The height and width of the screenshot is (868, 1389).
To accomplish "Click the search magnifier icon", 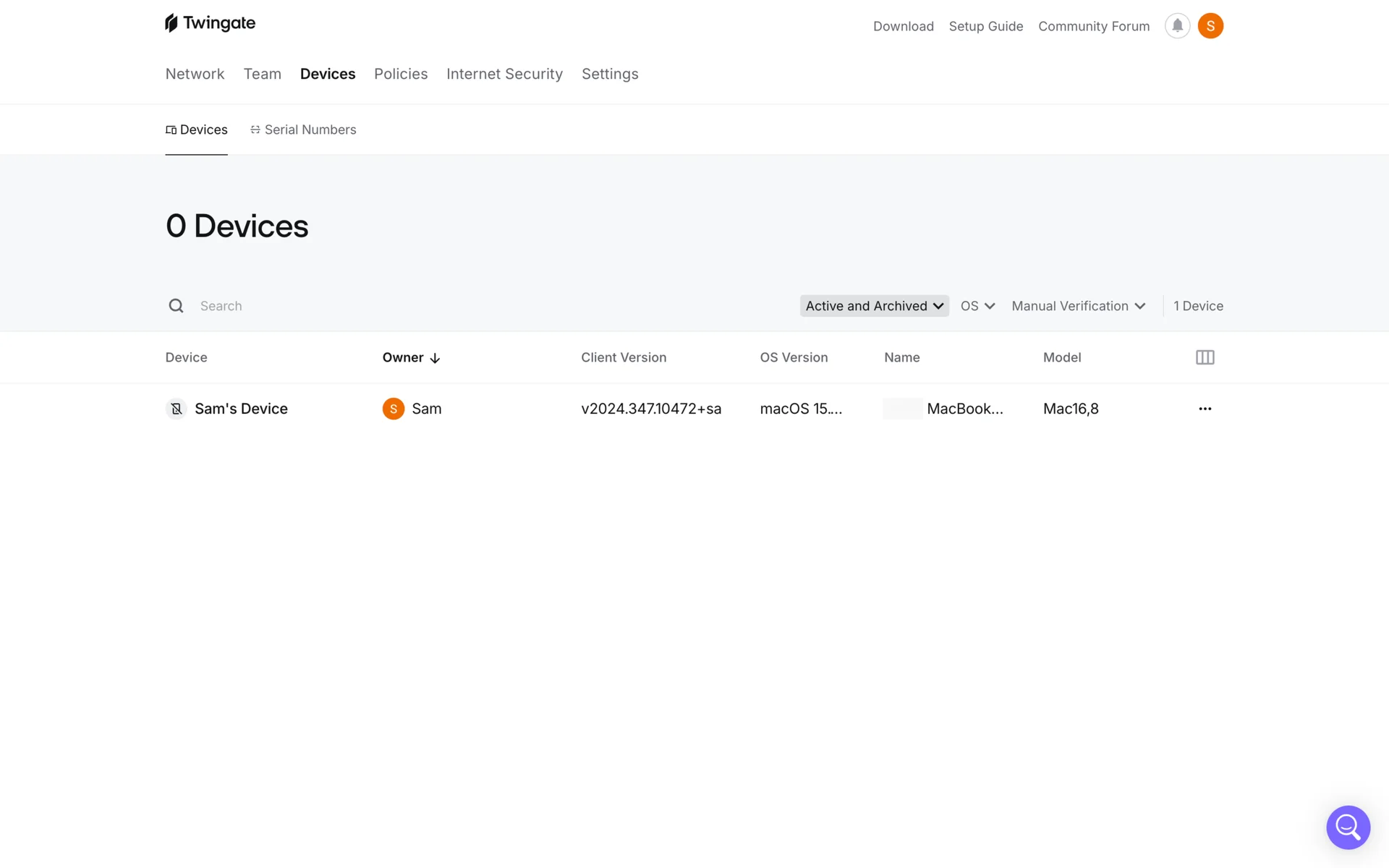I will tap(176, 306).
